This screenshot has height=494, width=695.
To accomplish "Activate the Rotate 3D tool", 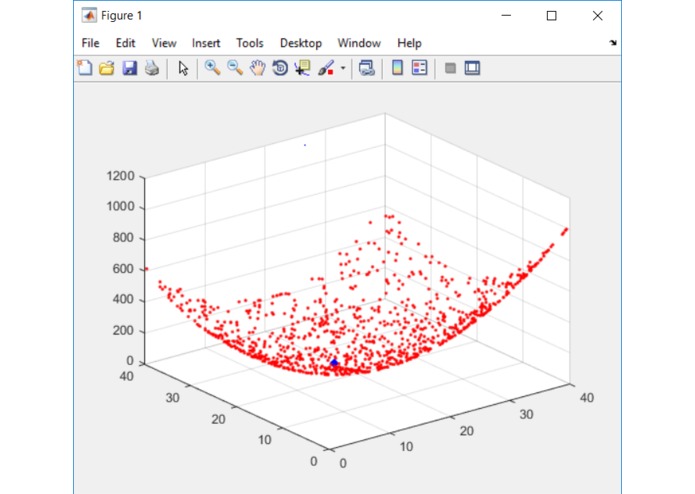I will (x=280, y=68).
